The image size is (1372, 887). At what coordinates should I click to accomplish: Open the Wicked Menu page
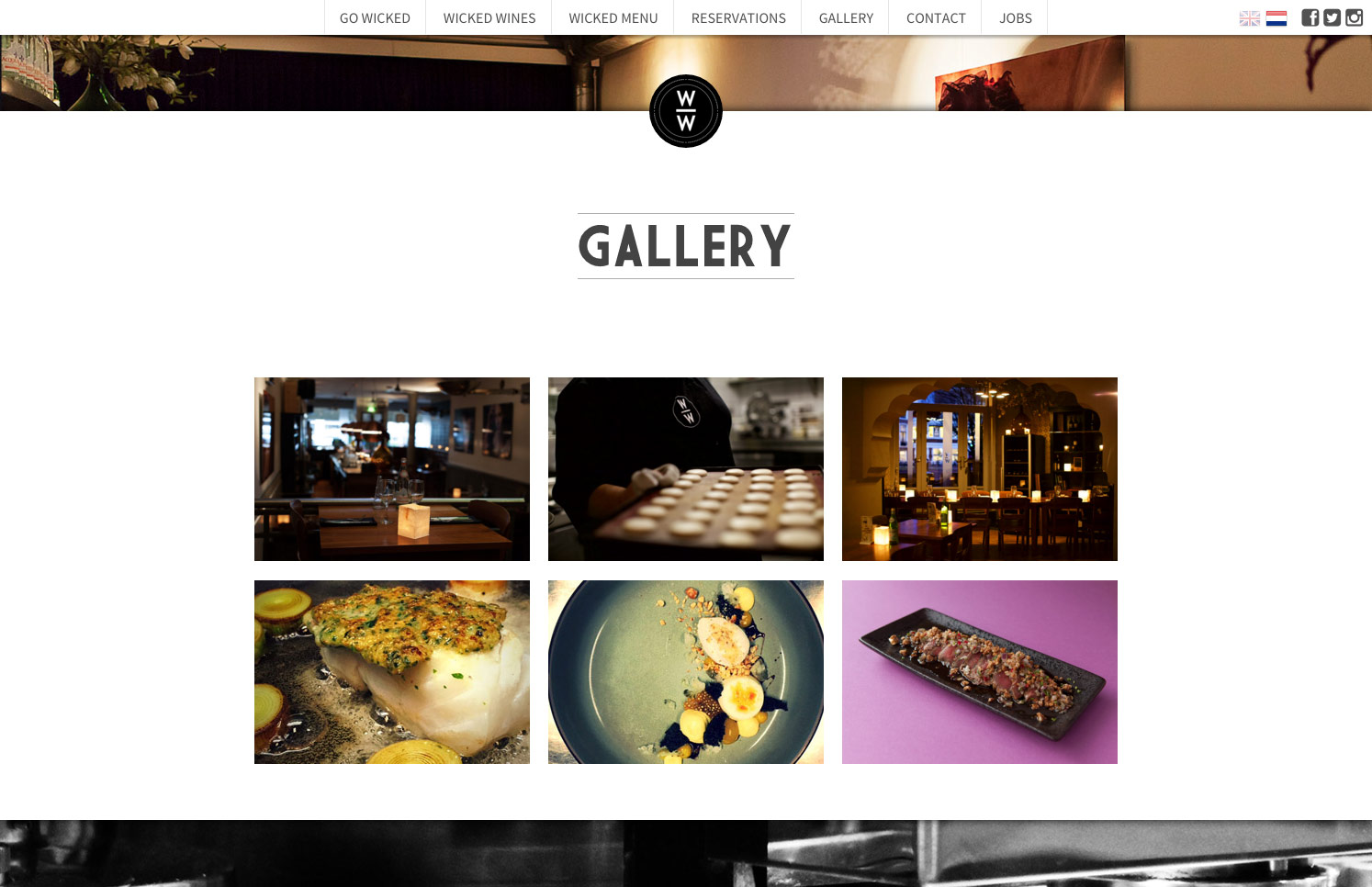pos(613,18)
